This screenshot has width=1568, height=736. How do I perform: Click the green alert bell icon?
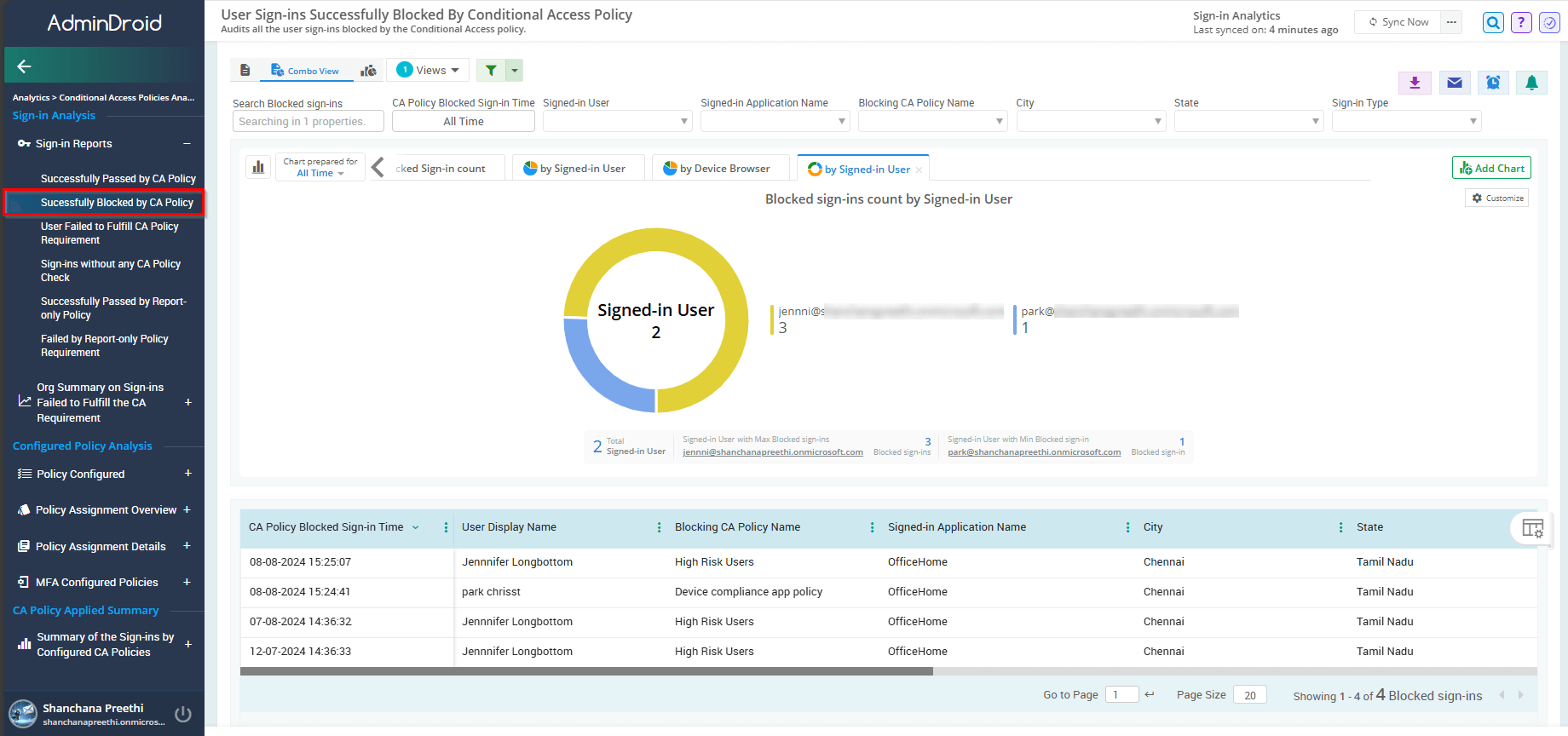point(1531,83)
